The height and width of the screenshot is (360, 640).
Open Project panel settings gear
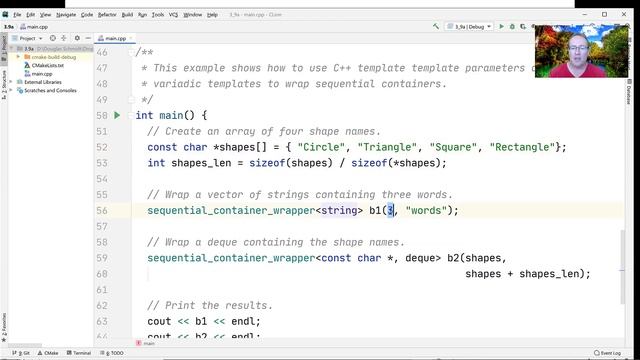[x=77, y=38]
